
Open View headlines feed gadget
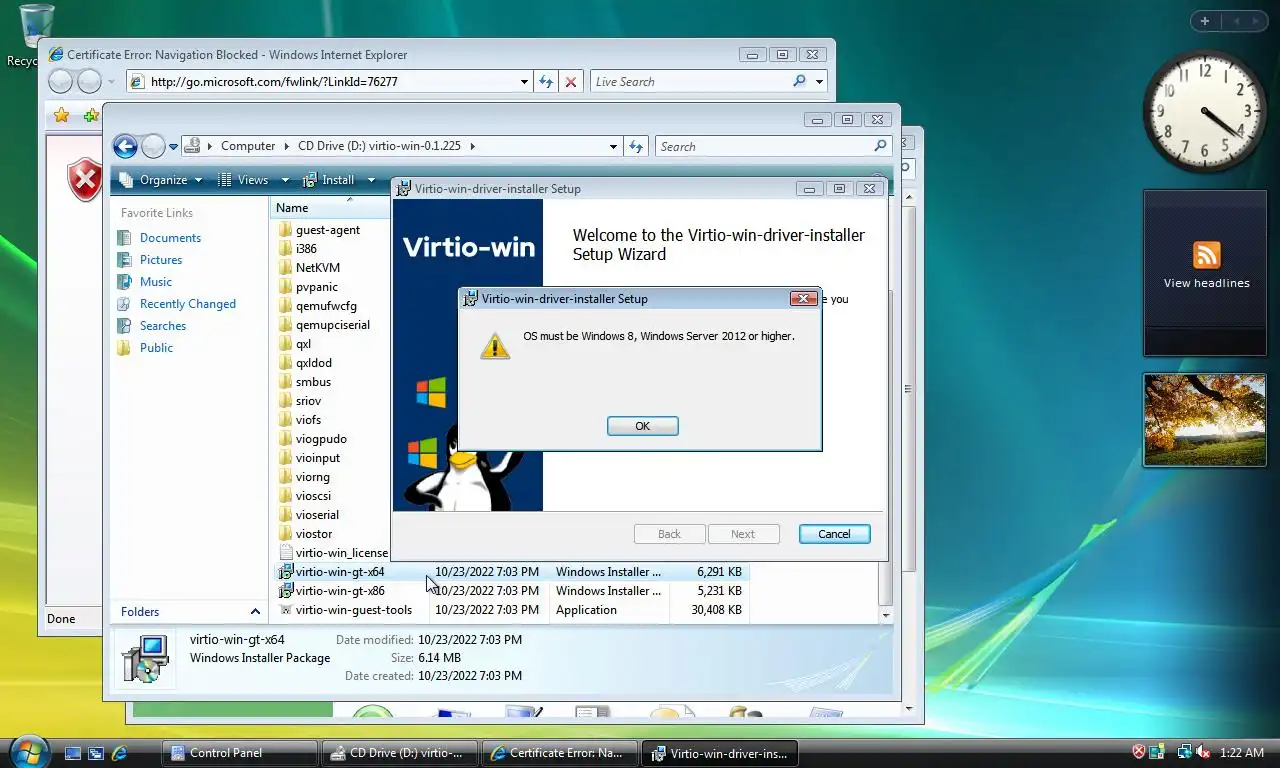point(1205,273)
